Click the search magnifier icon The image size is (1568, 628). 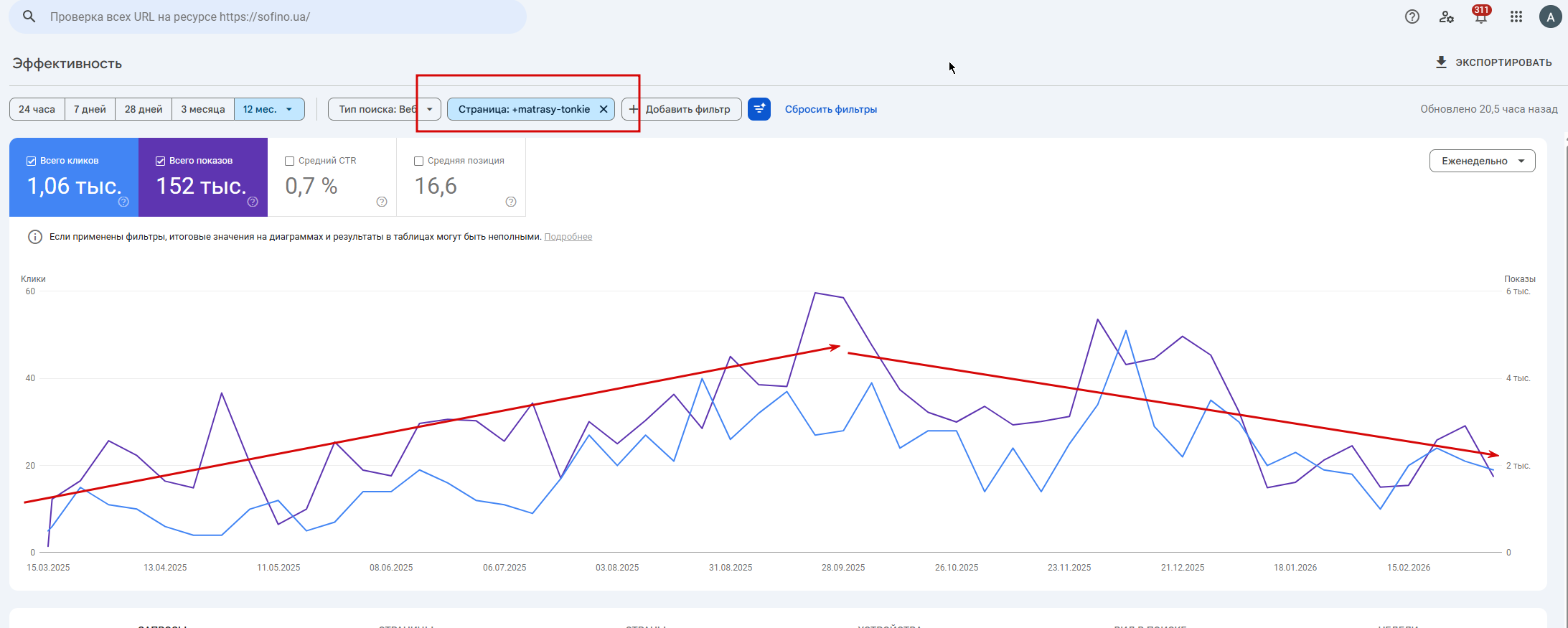pos(29,17)
